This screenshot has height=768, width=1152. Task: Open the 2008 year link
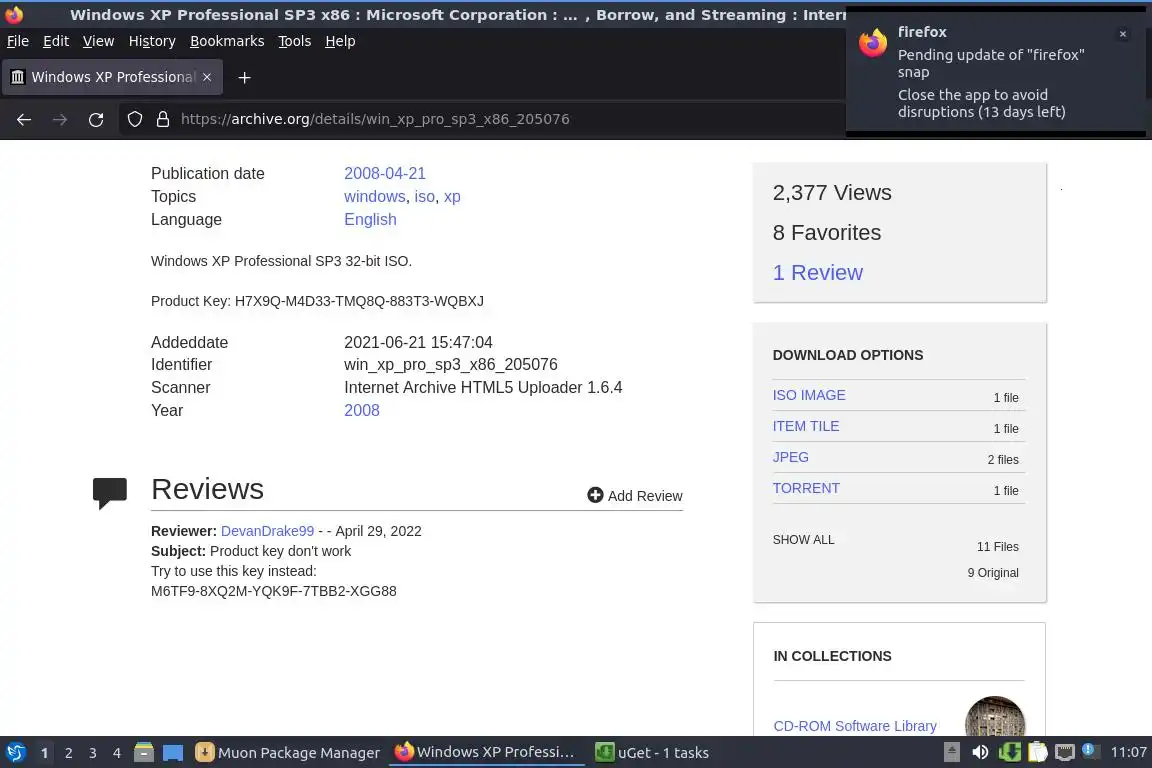361,410
